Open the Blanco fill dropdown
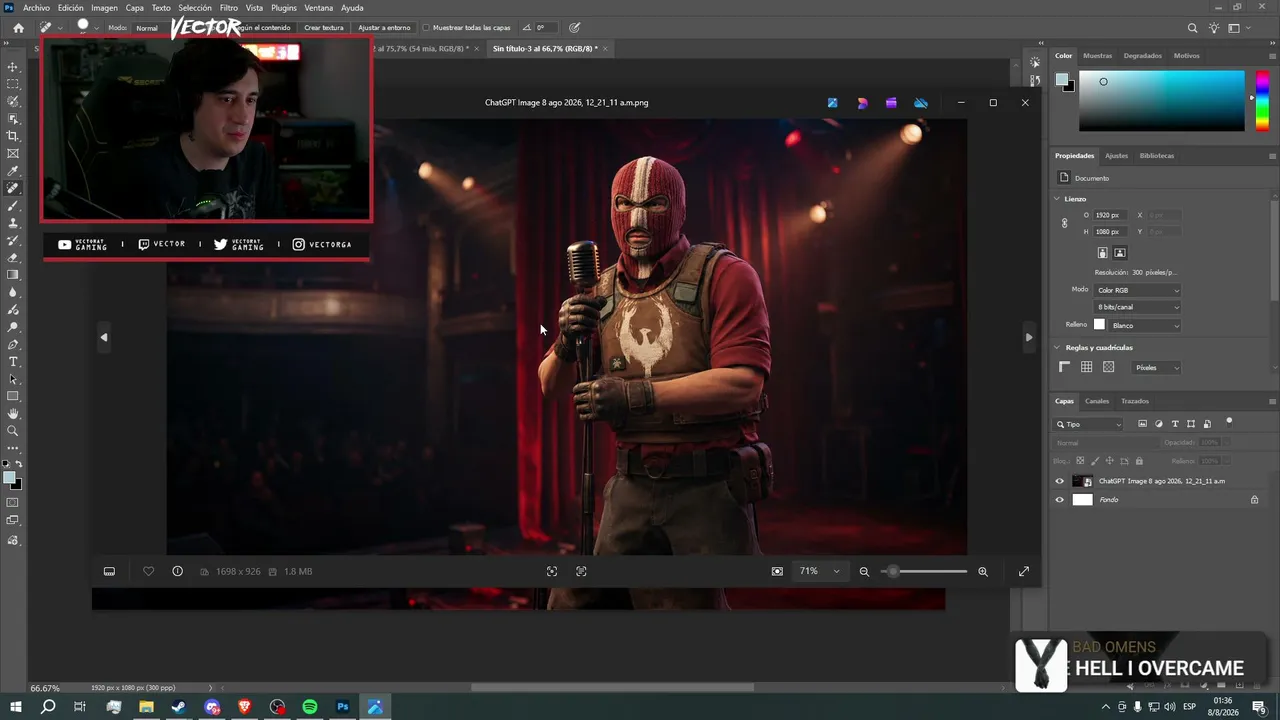The width and height of the screenshot is (1280, 720). [1146, 325]
